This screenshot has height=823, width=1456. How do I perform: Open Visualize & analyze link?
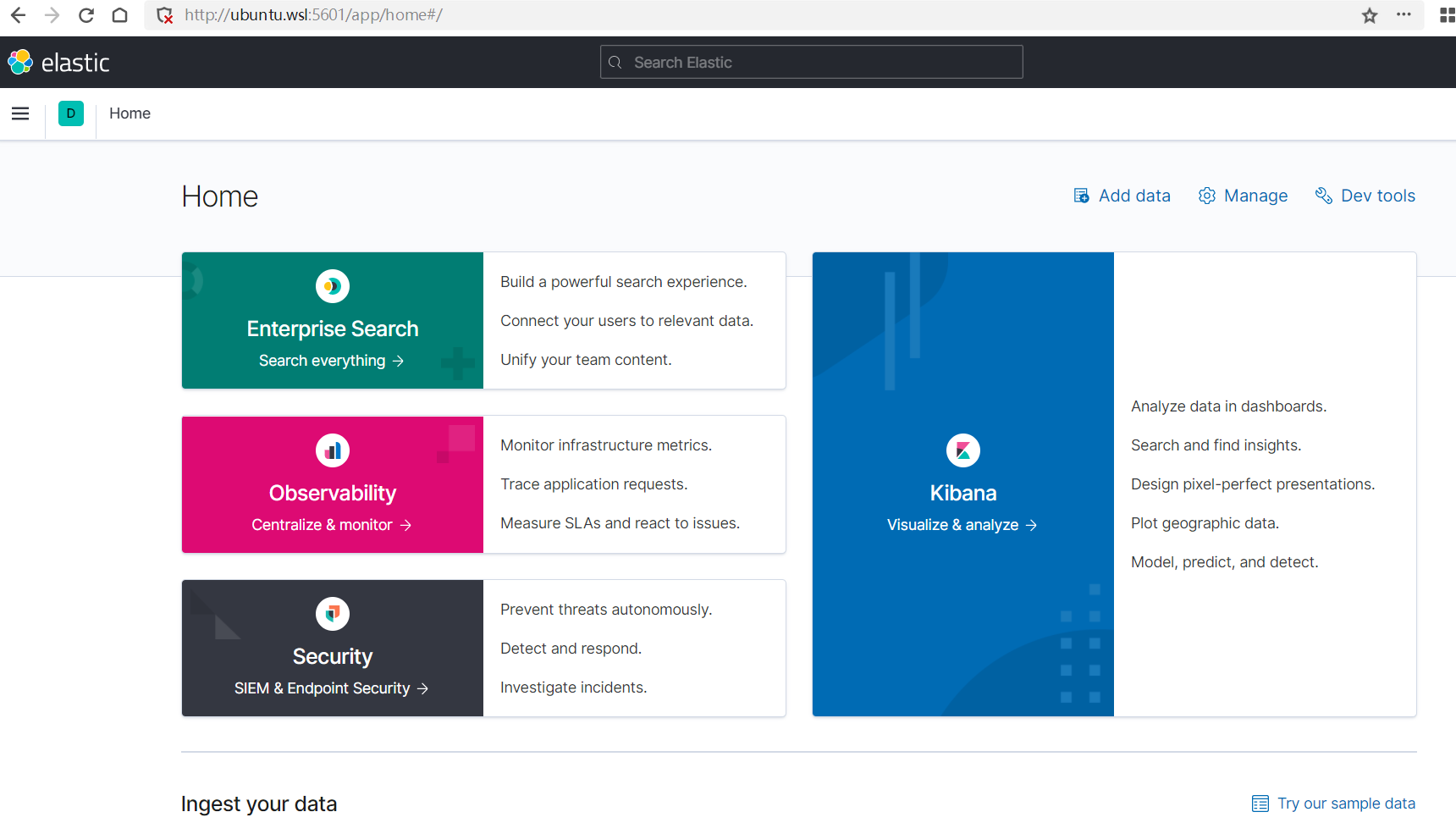tap(962, 525)
